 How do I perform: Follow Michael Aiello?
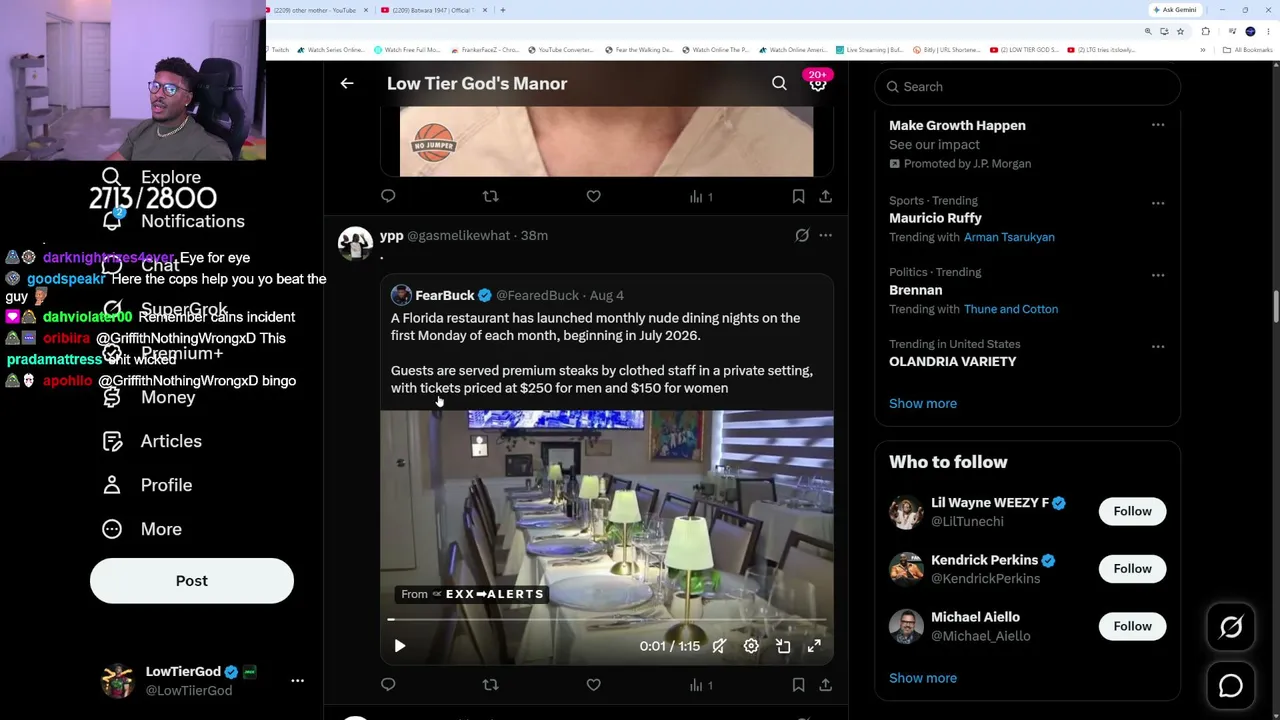1132,626
